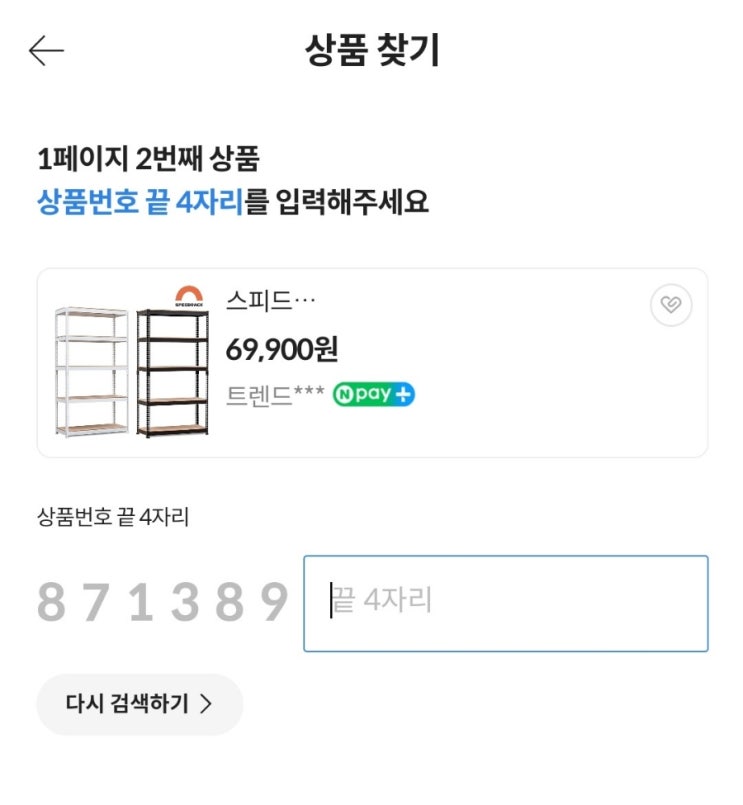
Task: Select the white shelf rack image
Action: click(93, 370)
